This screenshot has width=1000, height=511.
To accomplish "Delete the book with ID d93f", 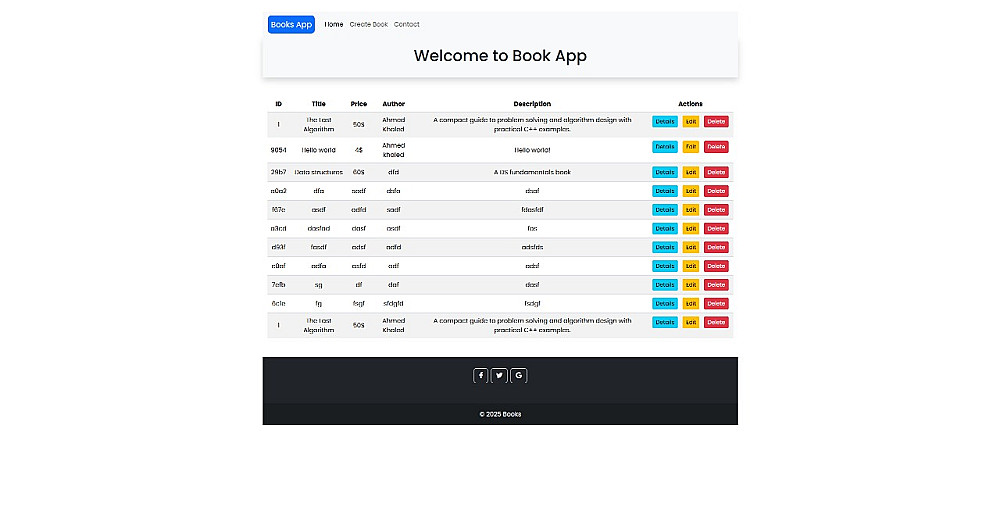I will tap(716, 247).
